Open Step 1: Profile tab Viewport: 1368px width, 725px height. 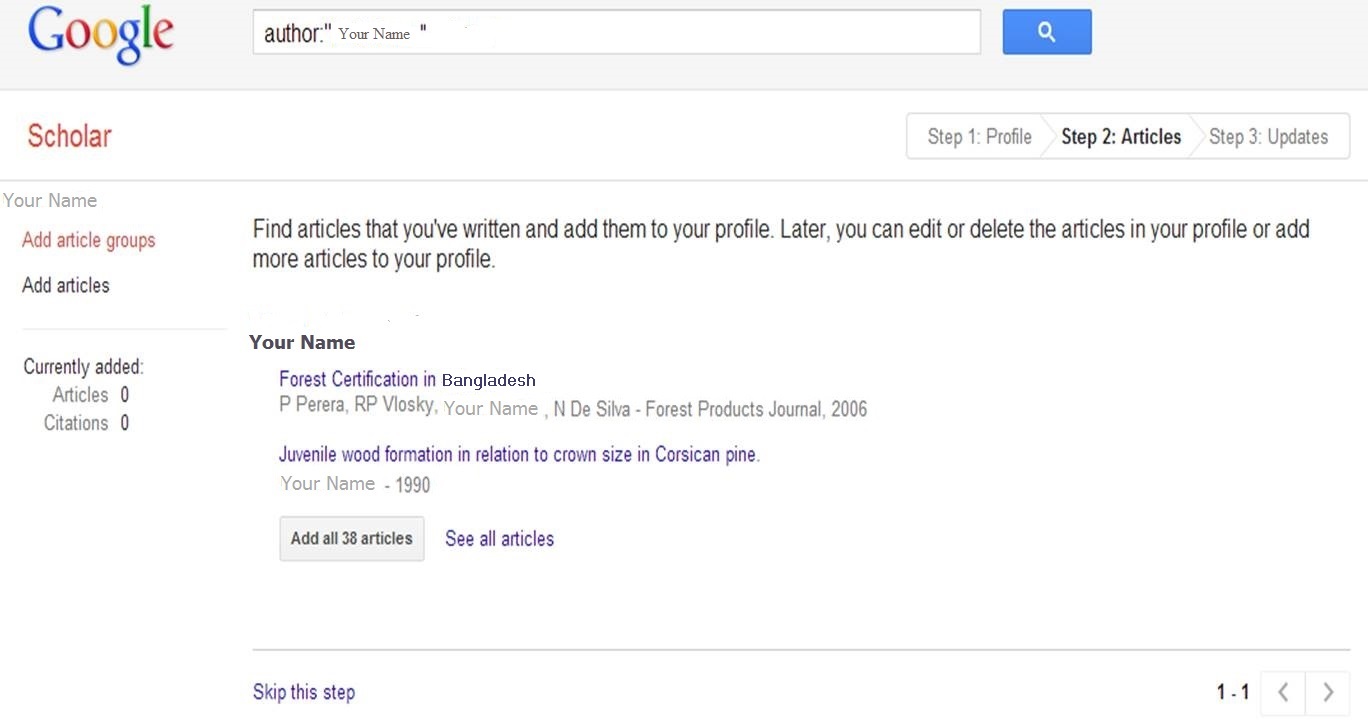tap(979, 137)
